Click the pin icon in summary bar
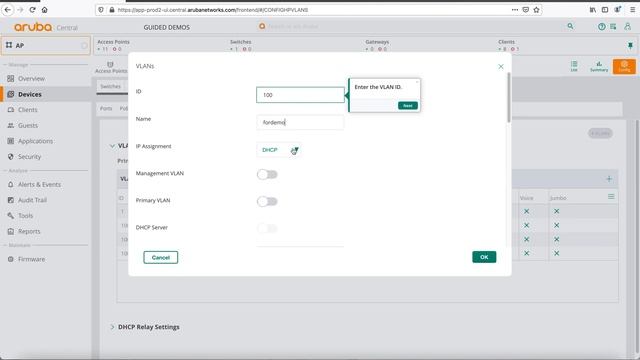Viewport: 640px width, 360px height. coord(630,45)
